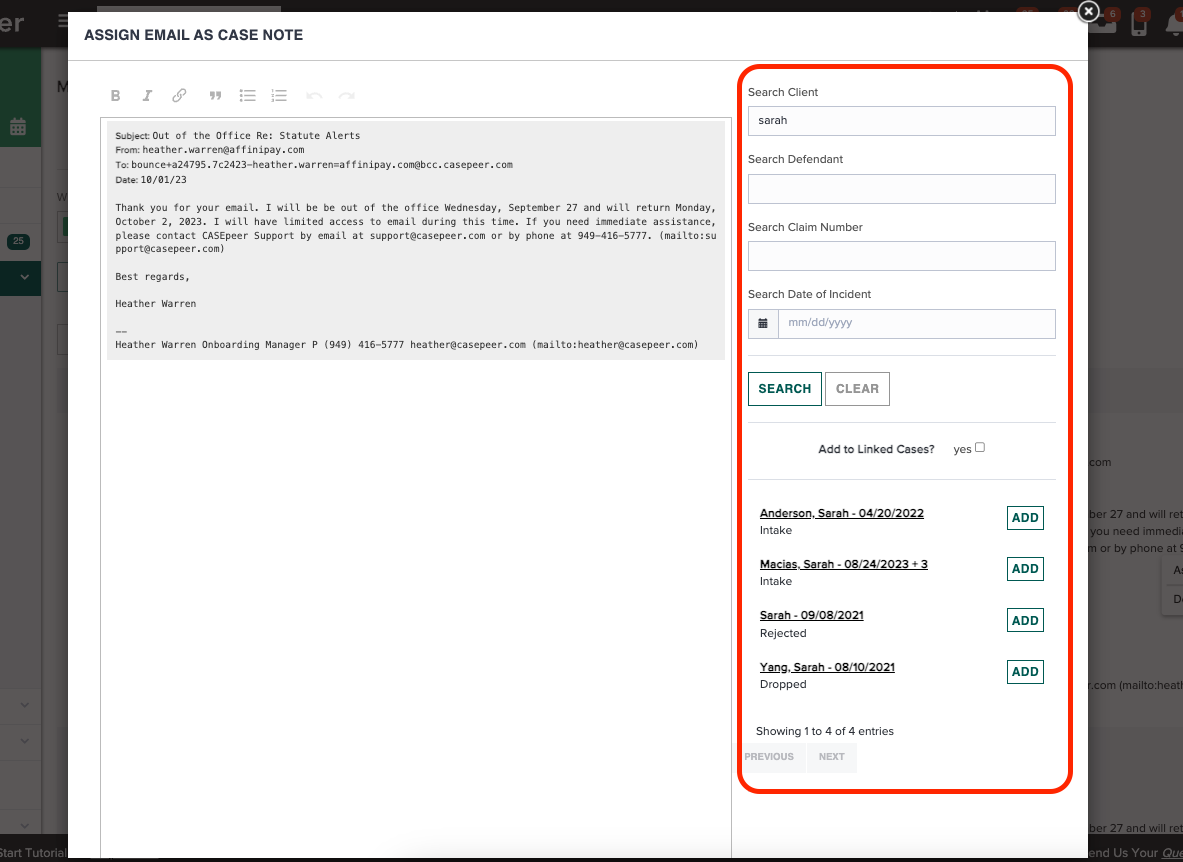
Task: Check the Add to Linked Cases yes box
Action: click(x=979, y=447)
